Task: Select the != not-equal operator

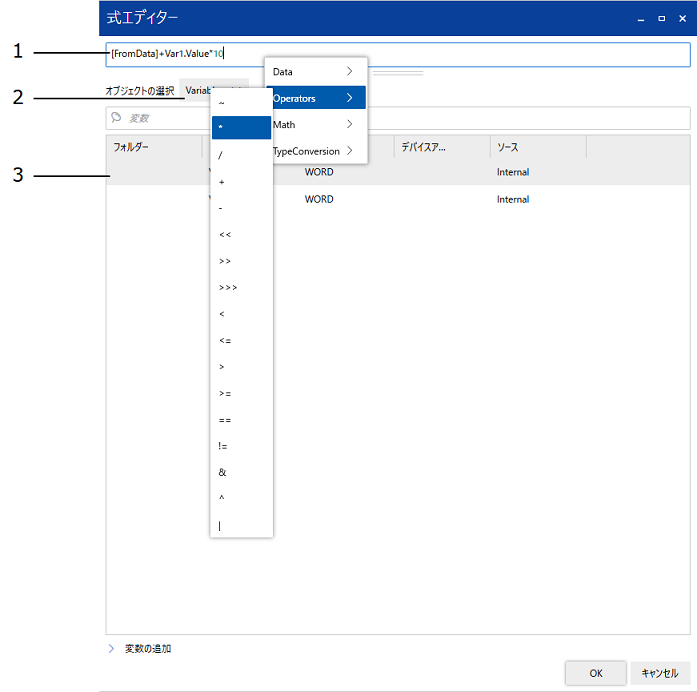Action: pyautogui.click(x=241, y=446)
